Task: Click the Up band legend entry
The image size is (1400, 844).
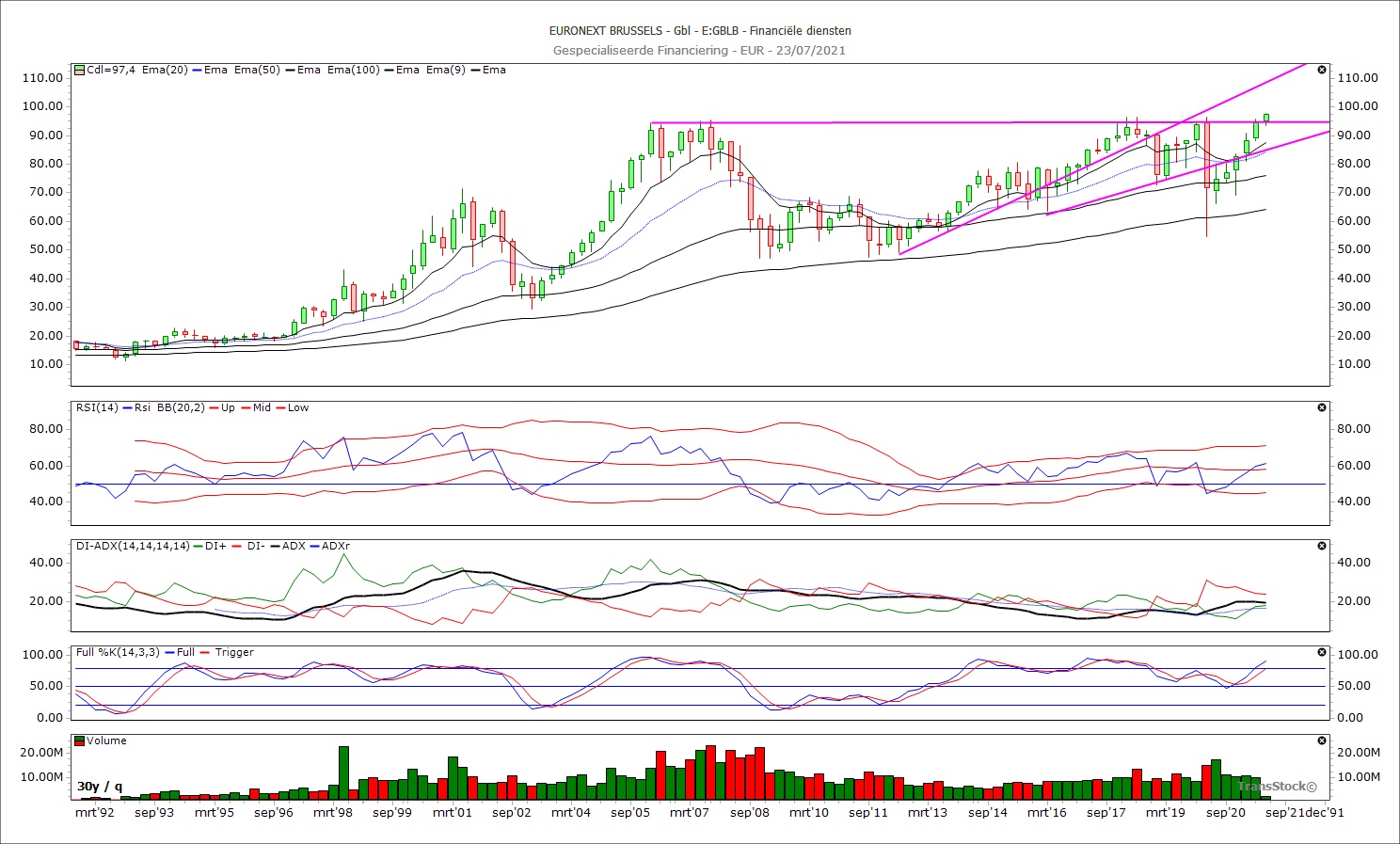Action: (x=229, y=407)
